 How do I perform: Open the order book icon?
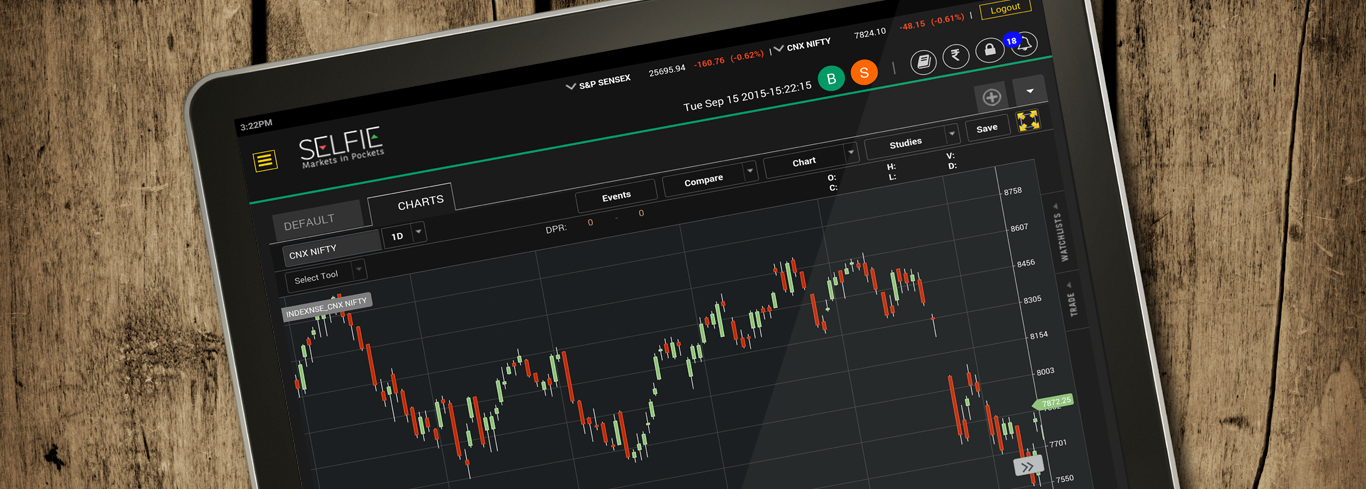(x=924, y=62)
